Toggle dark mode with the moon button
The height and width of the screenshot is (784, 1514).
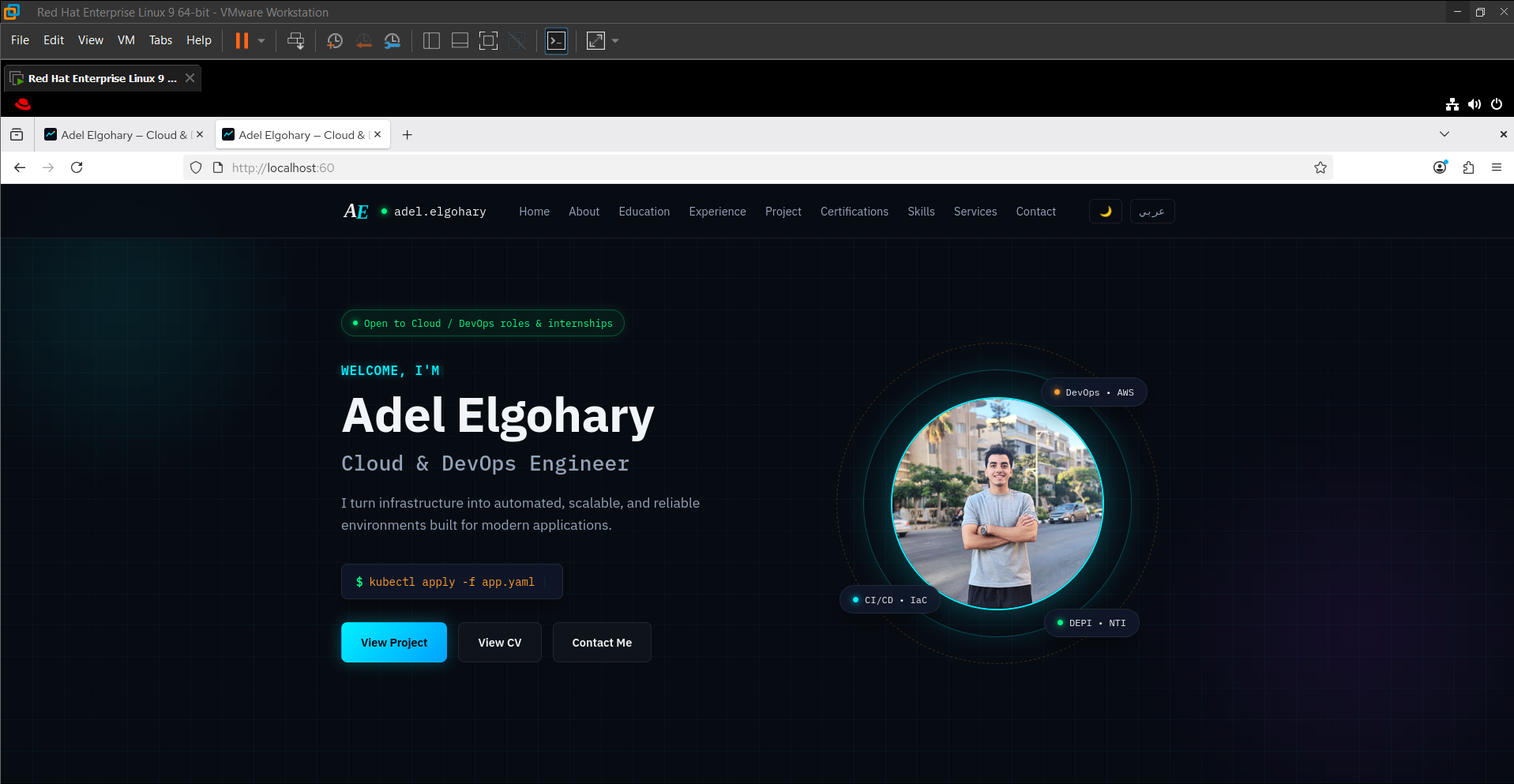coord(1106,212)
